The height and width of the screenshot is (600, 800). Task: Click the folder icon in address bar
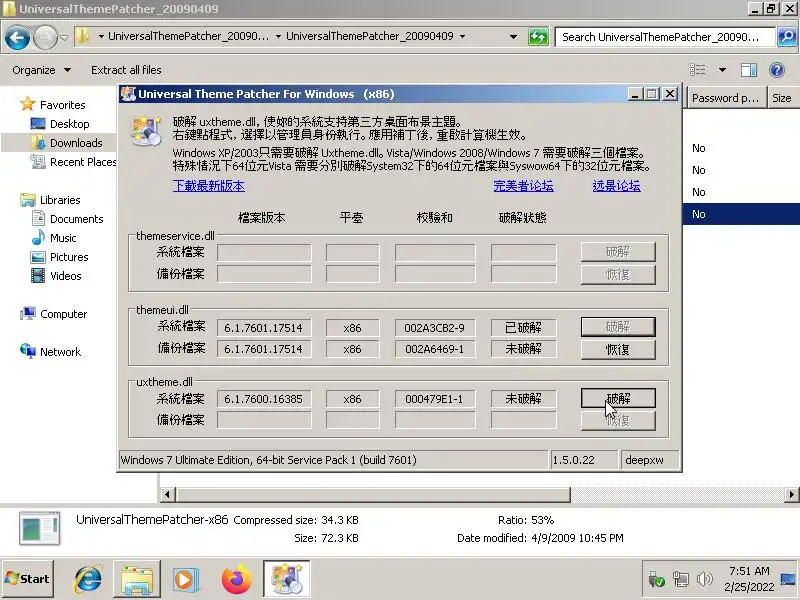pos(82,36)
